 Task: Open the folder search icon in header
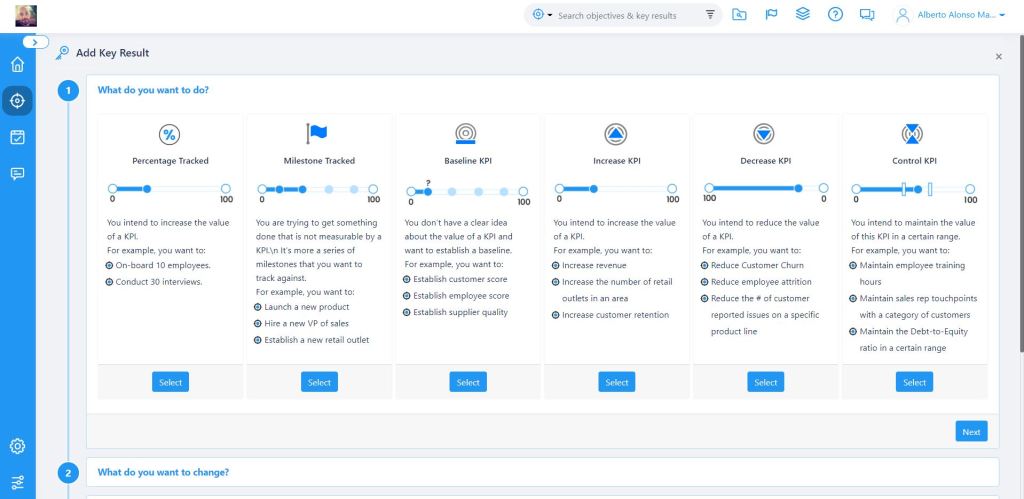pos(739,15)
